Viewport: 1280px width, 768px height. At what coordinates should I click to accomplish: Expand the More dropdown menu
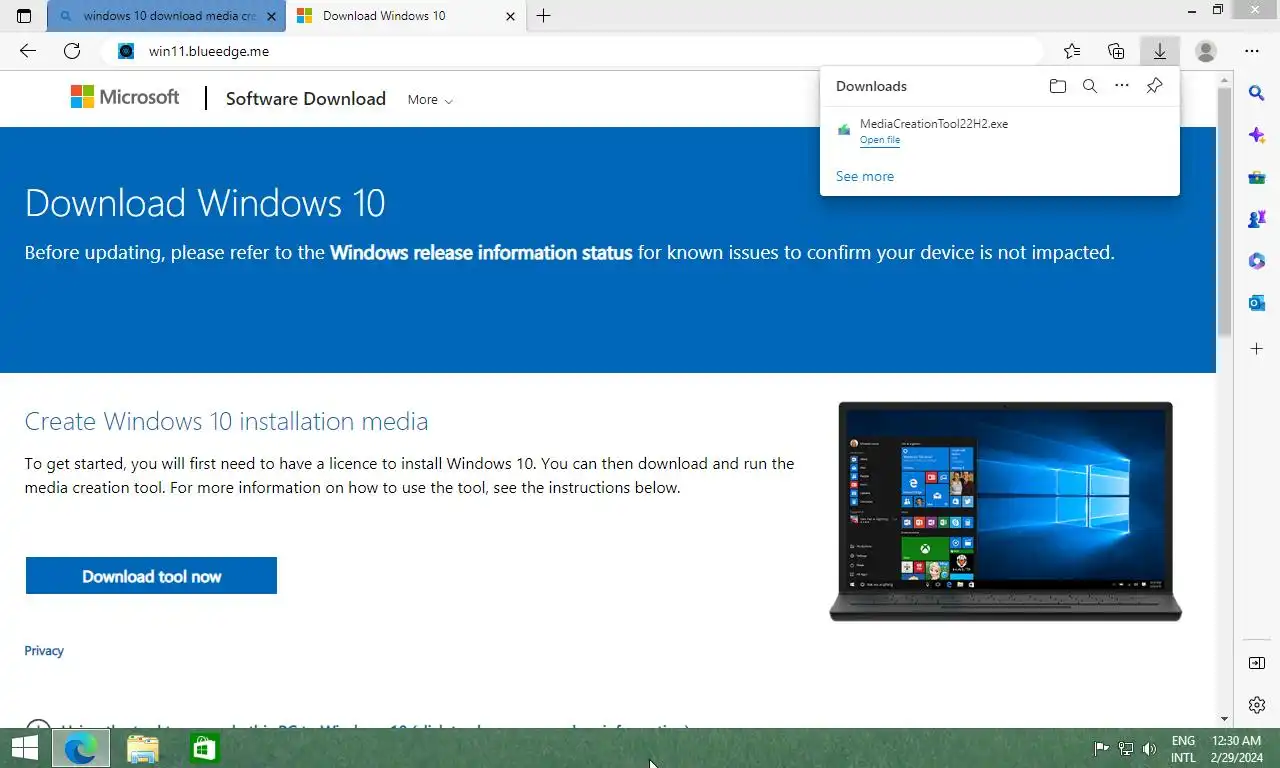tap(430, 100)
